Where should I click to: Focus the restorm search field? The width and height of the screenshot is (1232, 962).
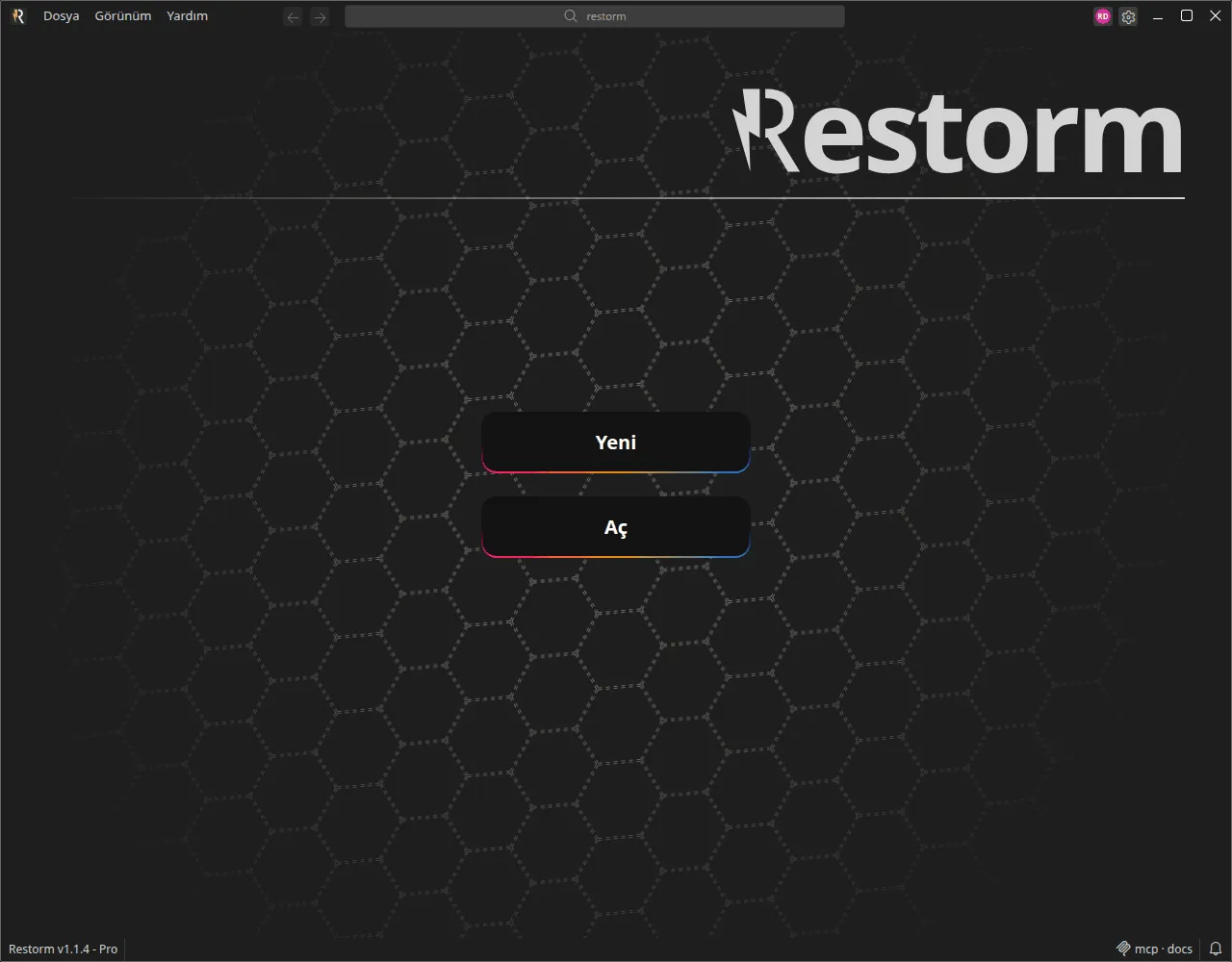click(595, 16)
